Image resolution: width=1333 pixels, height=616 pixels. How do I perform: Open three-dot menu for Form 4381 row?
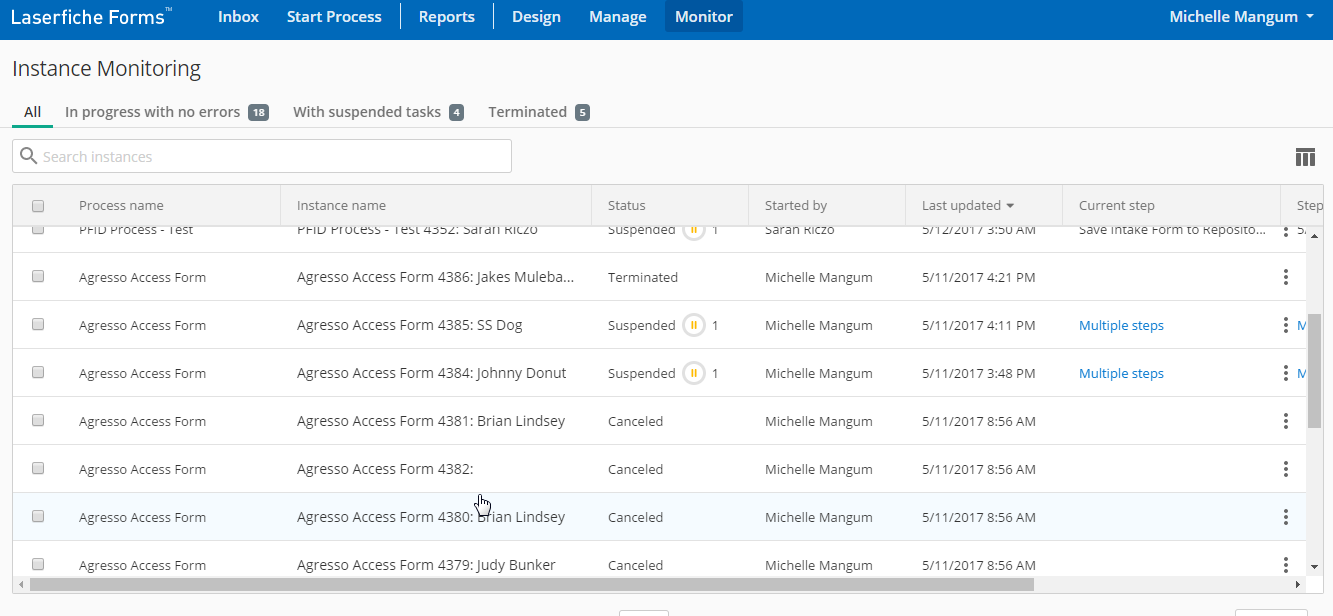1285,421
